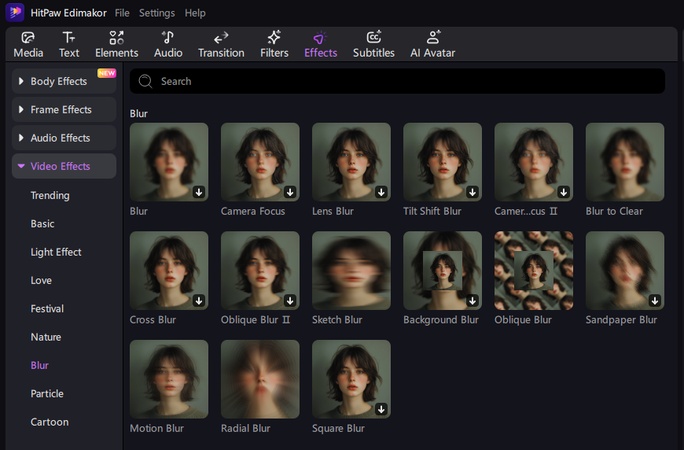Viewport: 684px width, 450px height.
Task: Click the effects Search field
Action: [397, 81]
